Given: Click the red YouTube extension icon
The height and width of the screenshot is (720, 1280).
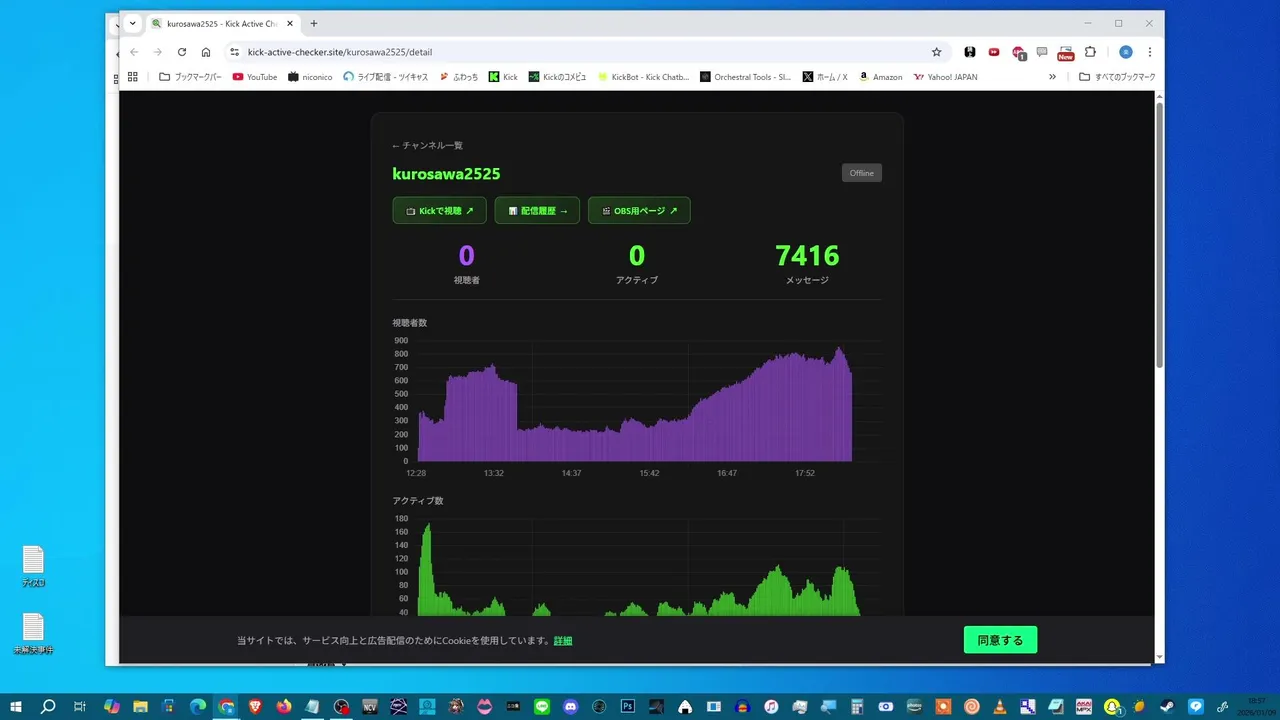Looking at the screenshot, I should (x=994, y=52).
